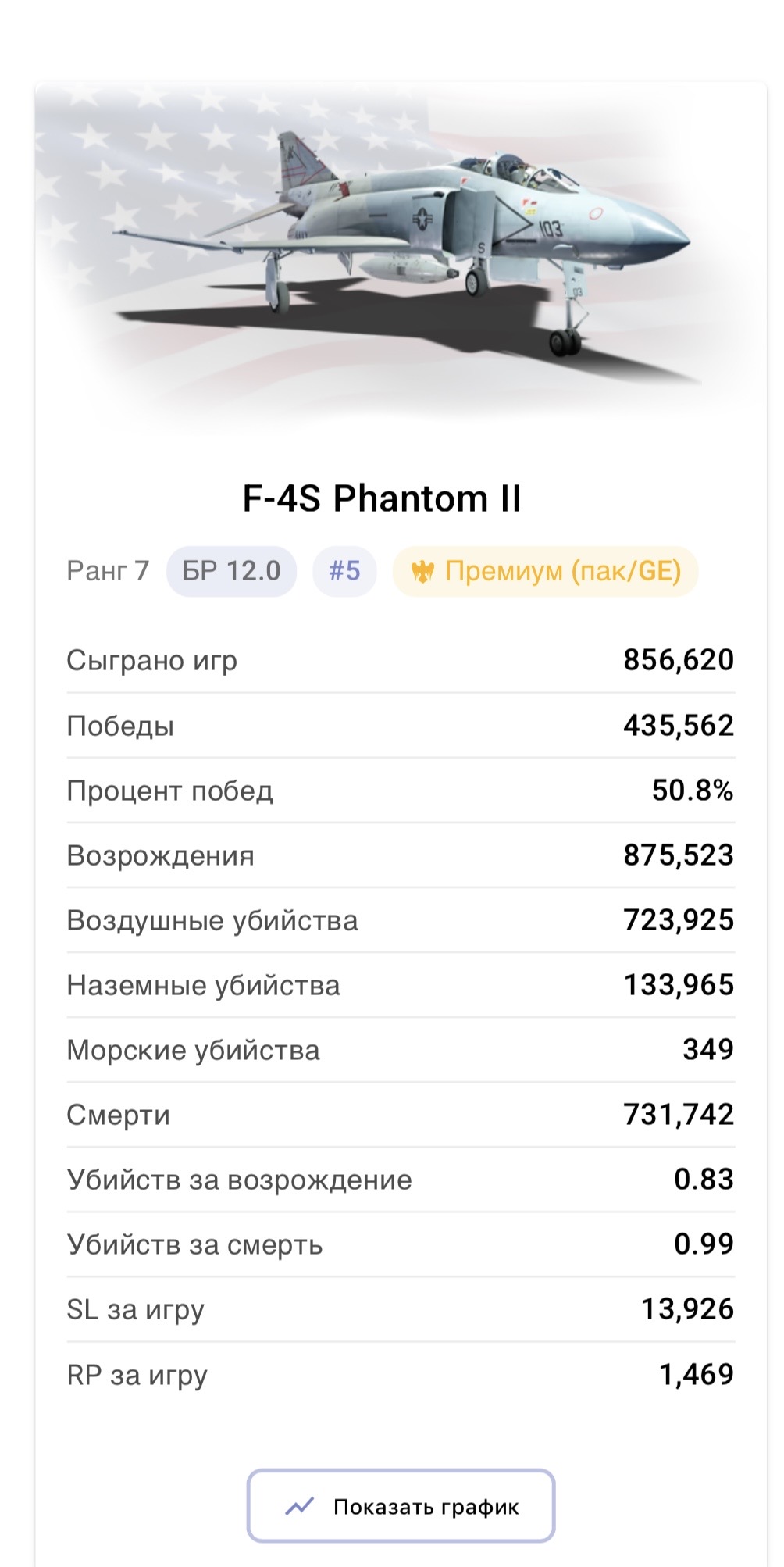Click the Процент побед 50.8% value
Viewport: 784px width, 1567px height.
click(693, 791)
